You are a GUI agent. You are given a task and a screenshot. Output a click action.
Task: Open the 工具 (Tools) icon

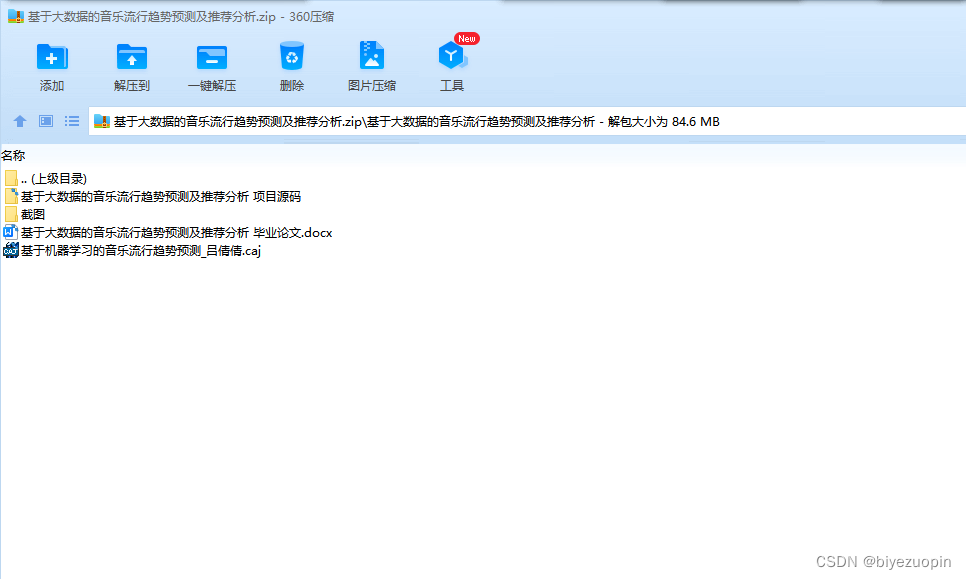[x=453, y=56]
